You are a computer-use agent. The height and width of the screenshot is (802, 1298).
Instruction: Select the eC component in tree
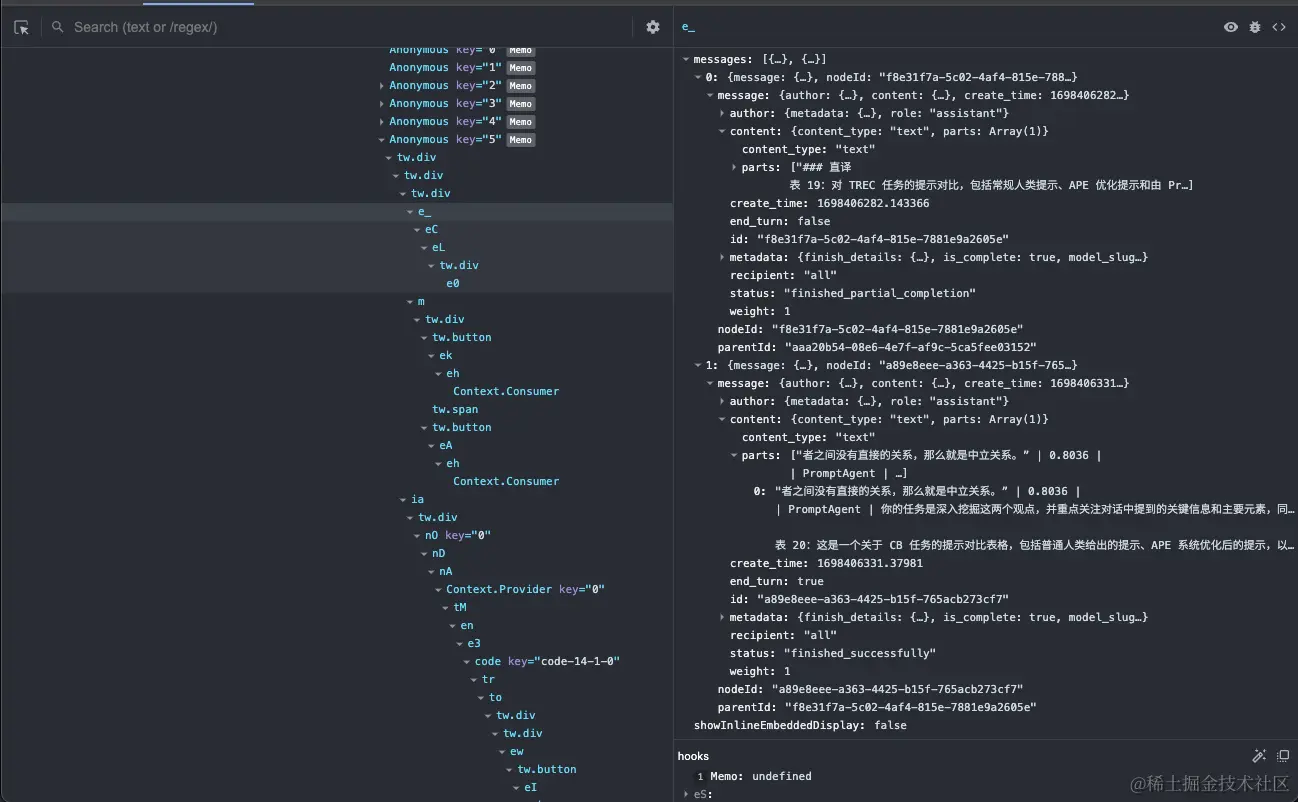pyautogui.click(x=431, y=230)
